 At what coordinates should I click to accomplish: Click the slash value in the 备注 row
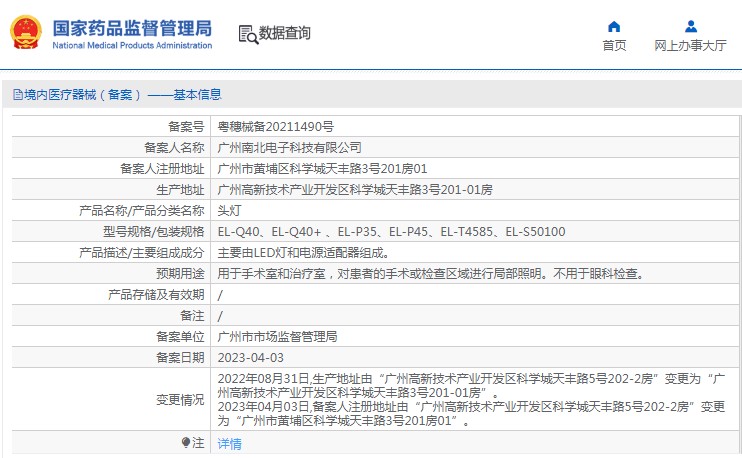point(220,316)
